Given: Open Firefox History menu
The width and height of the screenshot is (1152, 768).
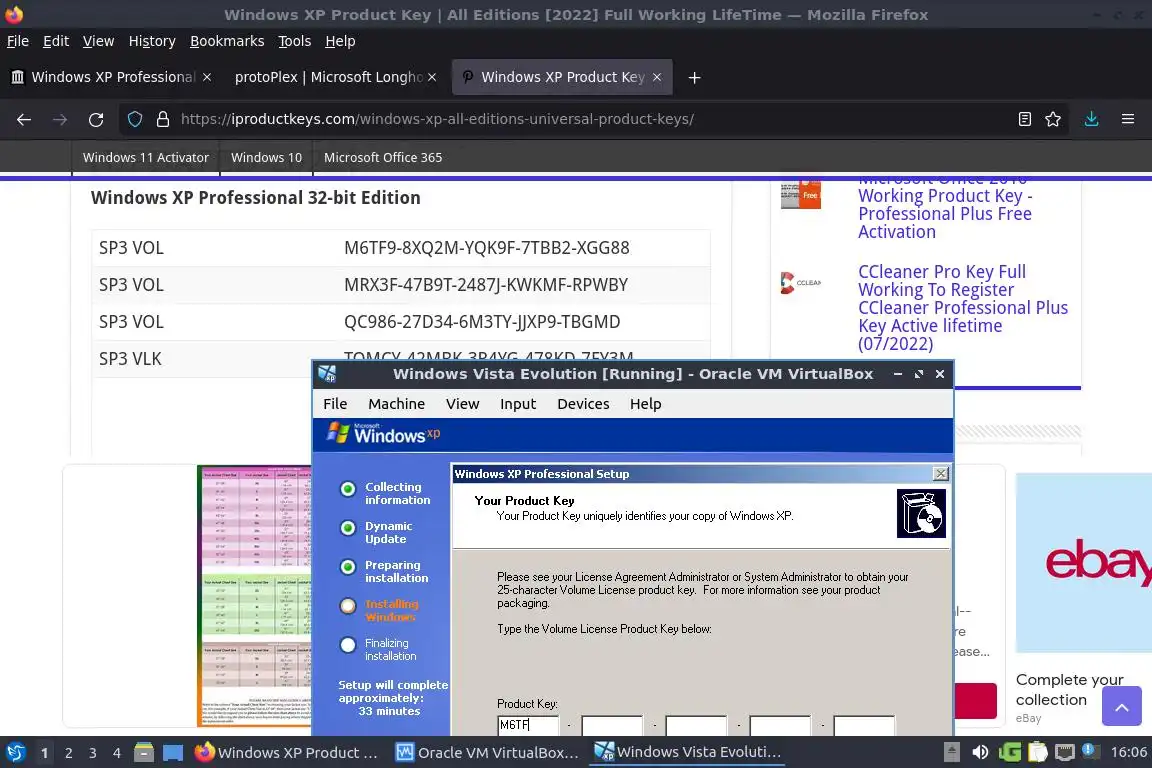Looking at the screenshot, I should pyautogui.click(x=152, y=41).
